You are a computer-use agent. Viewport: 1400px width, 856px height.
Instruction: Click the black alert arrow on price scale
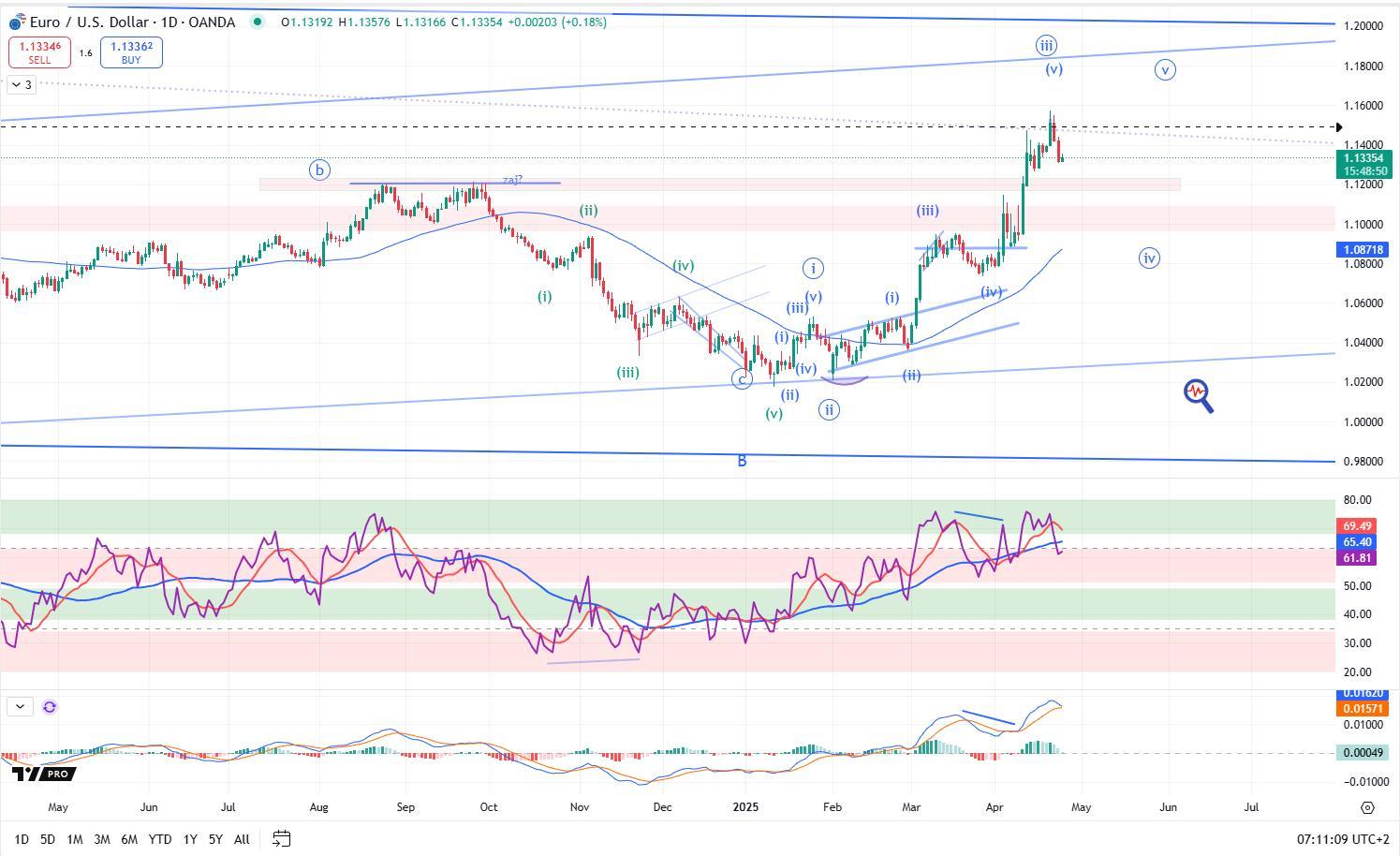click(1339, 127)
